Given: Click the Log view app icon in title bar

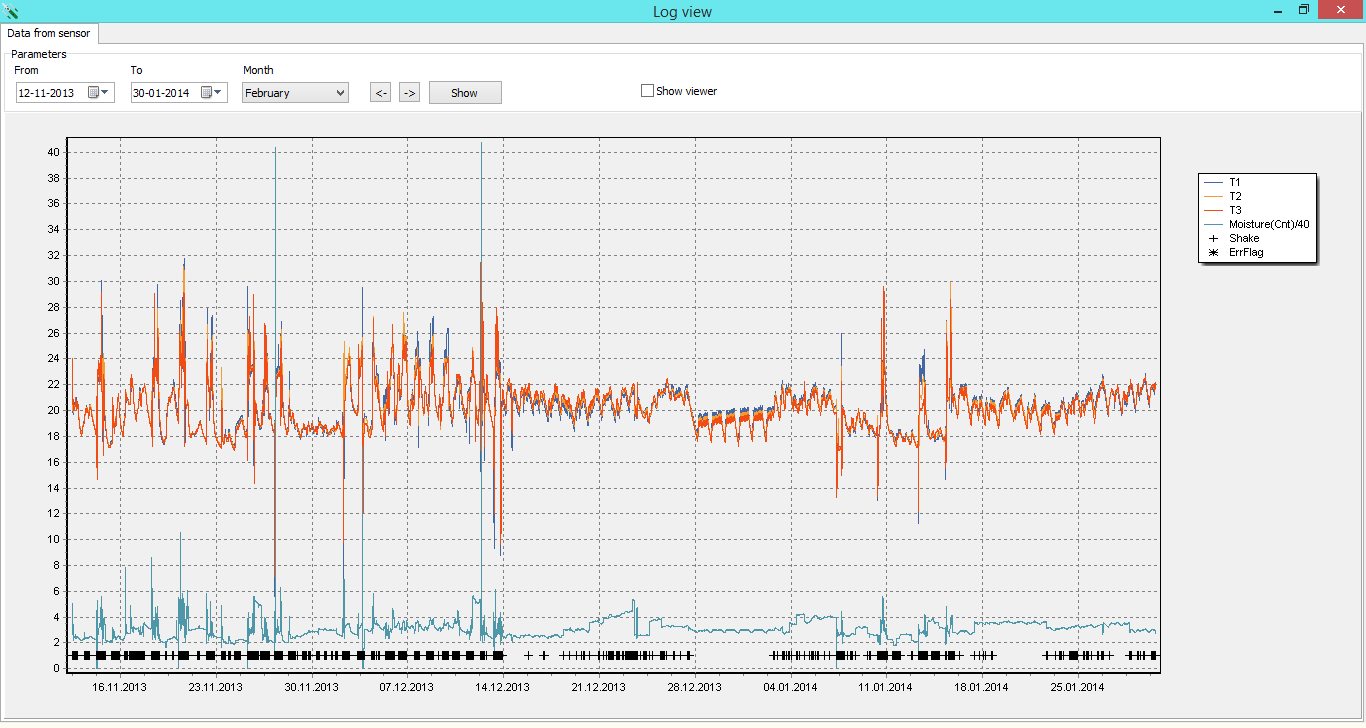Looking at the screenshot, I should 11,11.
